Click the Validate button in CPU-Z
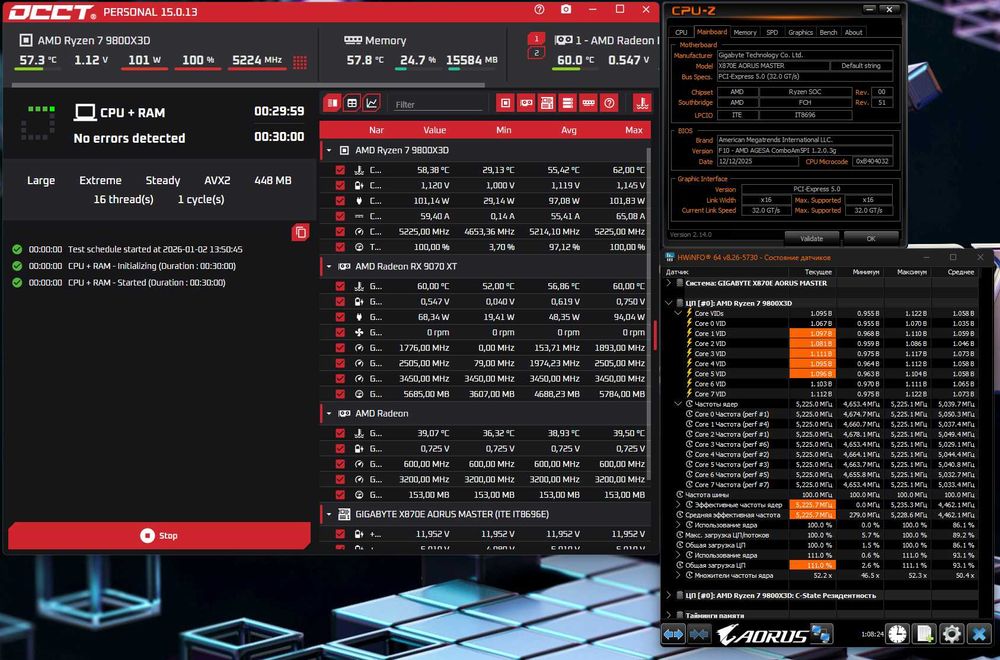The width and height of the screenshot is (1000, 660). coord(811,238)
